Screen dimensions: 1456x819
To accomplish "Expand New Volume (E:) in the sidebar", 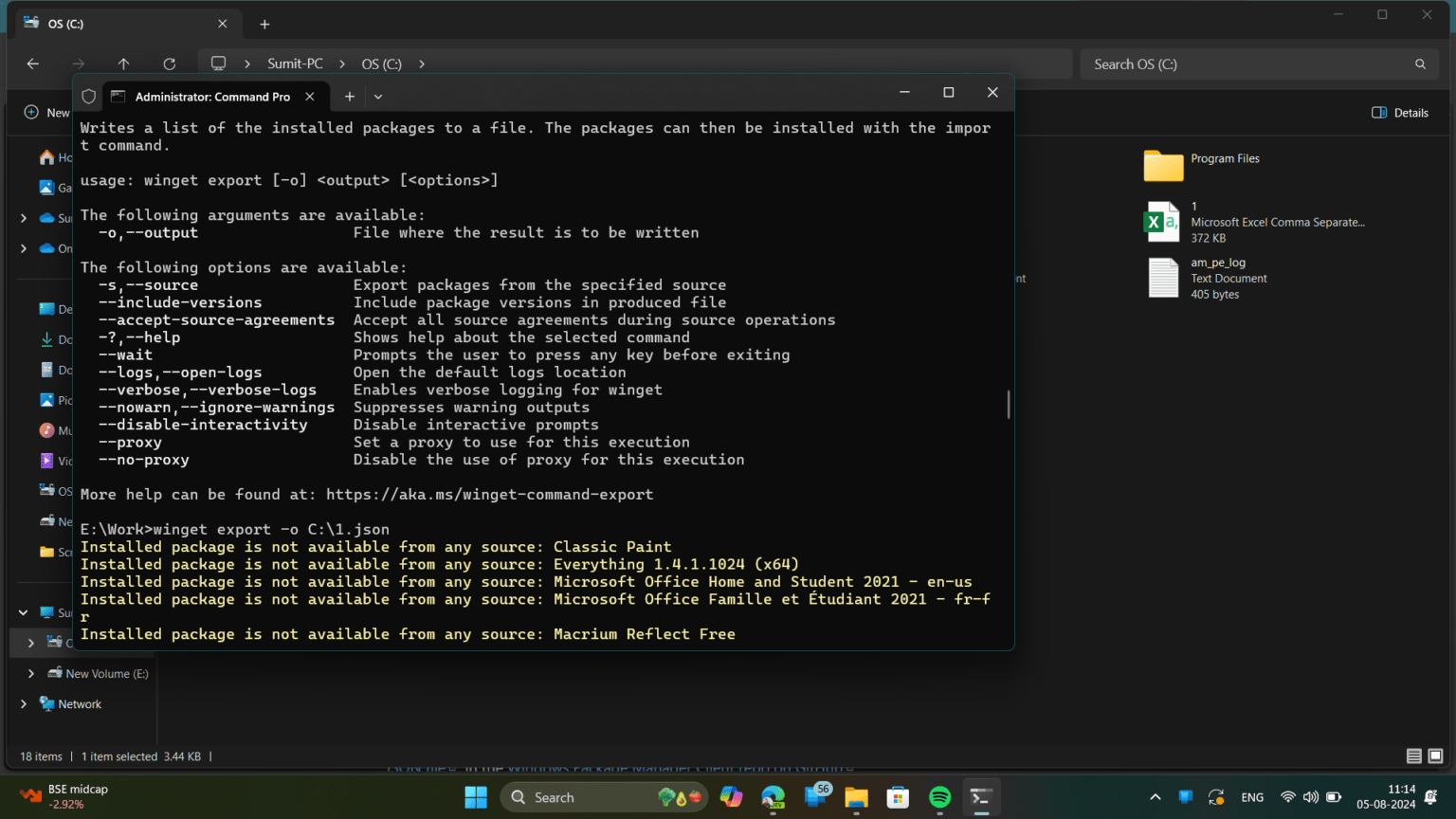I will tap(30, 673).
